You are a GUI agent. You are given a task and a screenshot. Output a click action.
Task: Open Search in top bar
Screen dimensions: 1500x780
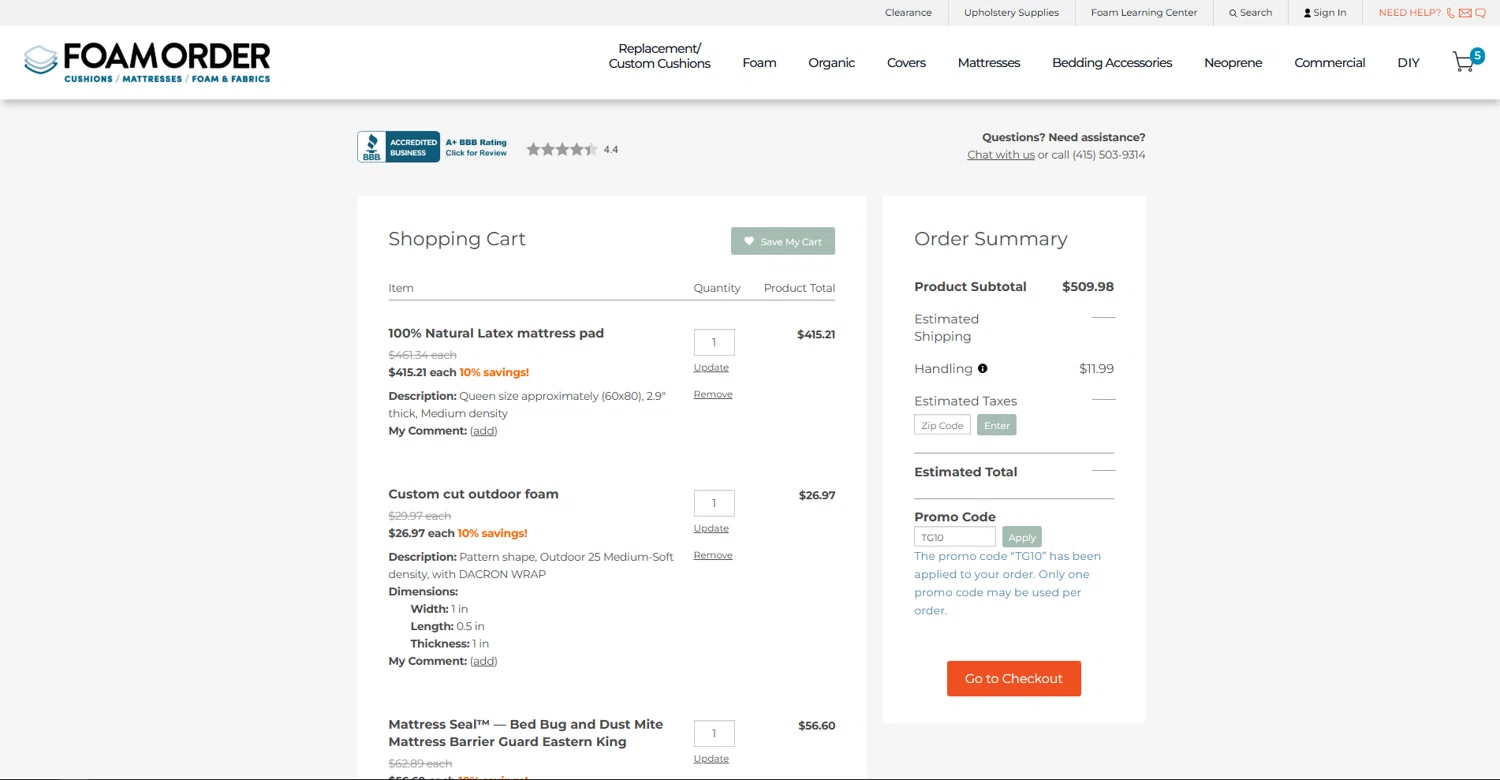pyautogui.click(x=1251, y=13)
